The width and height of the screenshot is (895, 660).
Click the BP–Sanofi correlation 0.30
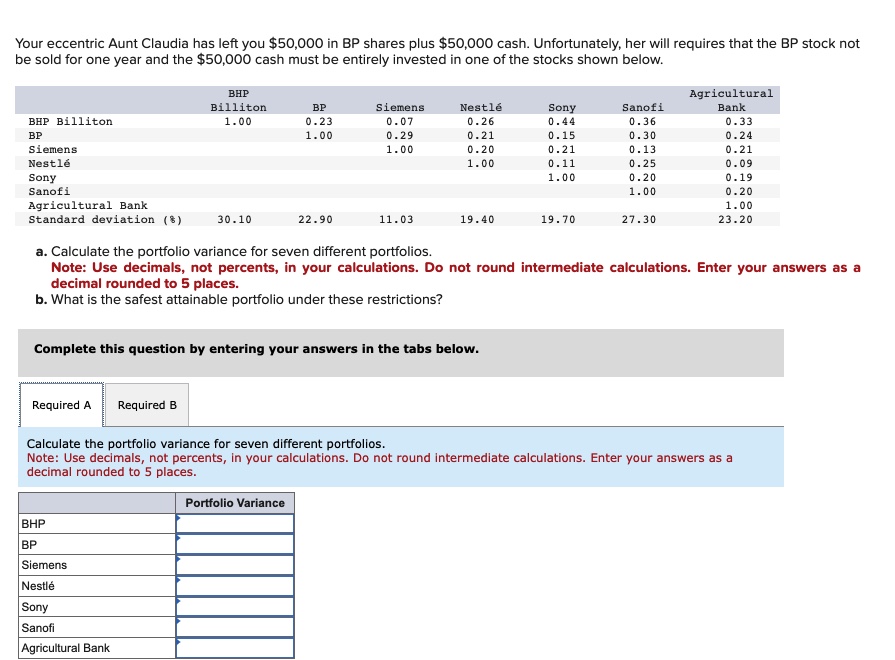click(x=643, y=136)
